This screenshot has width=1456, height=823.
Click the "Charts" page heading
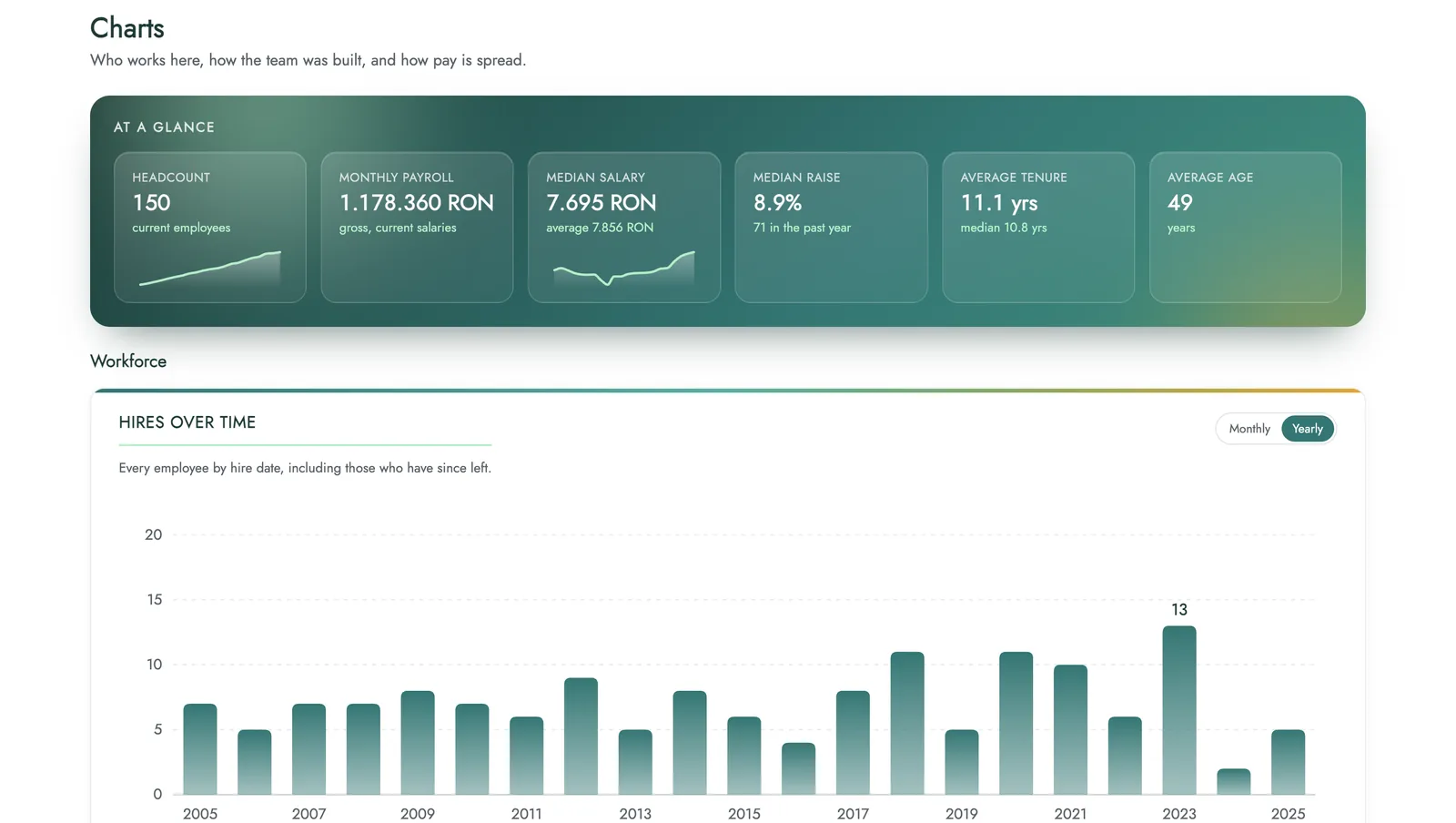point(127,28)
